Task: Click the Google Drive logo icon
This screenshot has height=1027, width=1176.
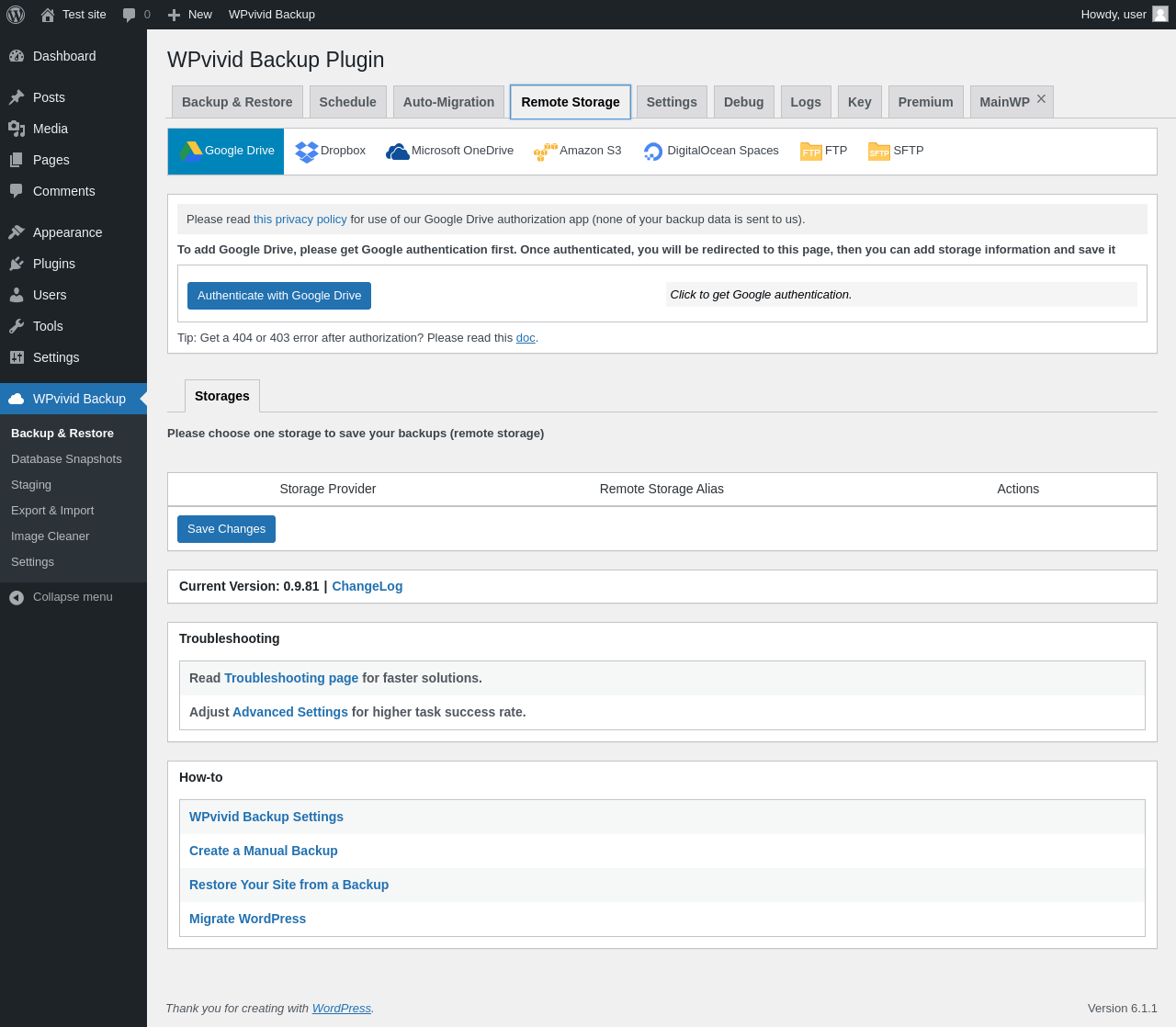Action: point(190,152)
